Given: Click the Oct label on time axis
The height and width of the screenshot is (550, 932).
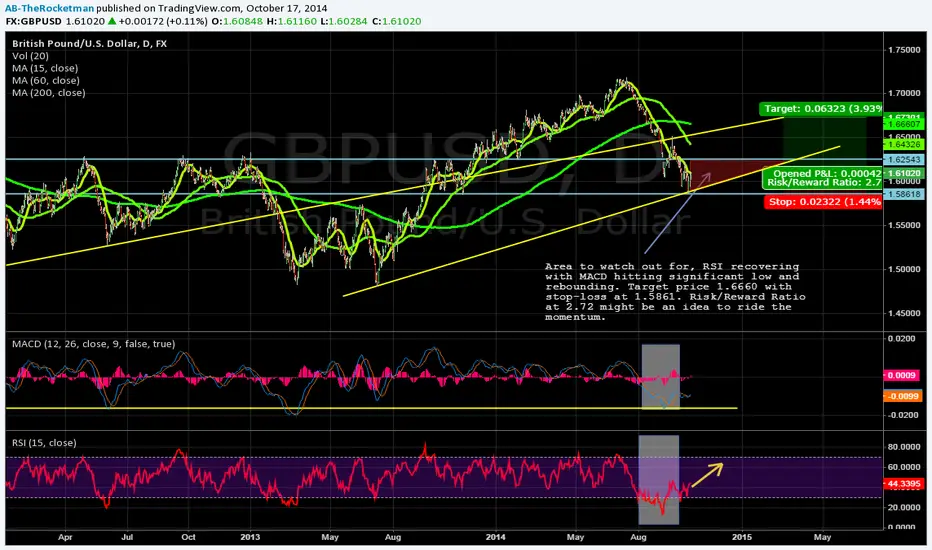Looking at the screenshot, I should click(x=188, y=538).
